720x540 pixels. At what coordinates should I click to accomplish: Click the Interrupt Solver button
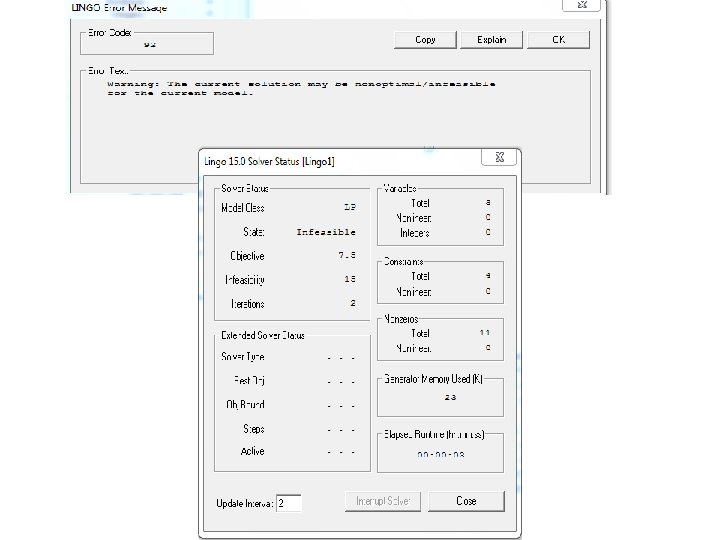[x=383, y=501]
